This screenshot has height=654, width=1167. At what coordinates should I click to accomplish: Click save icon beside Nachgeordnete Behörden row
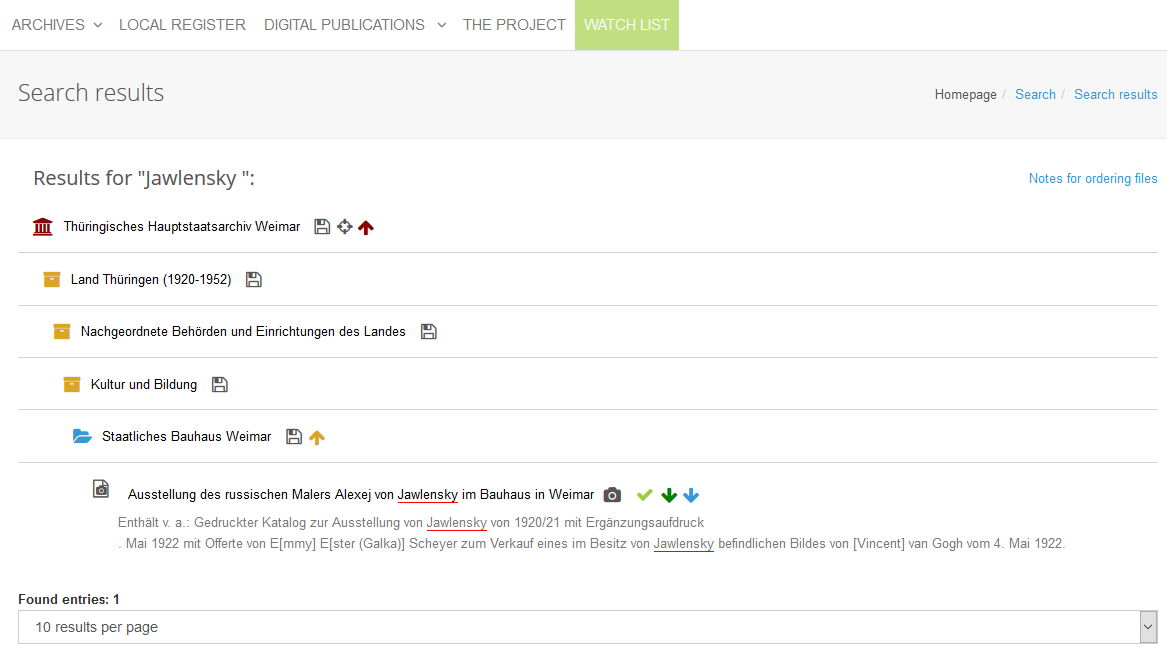coord(429,332)
